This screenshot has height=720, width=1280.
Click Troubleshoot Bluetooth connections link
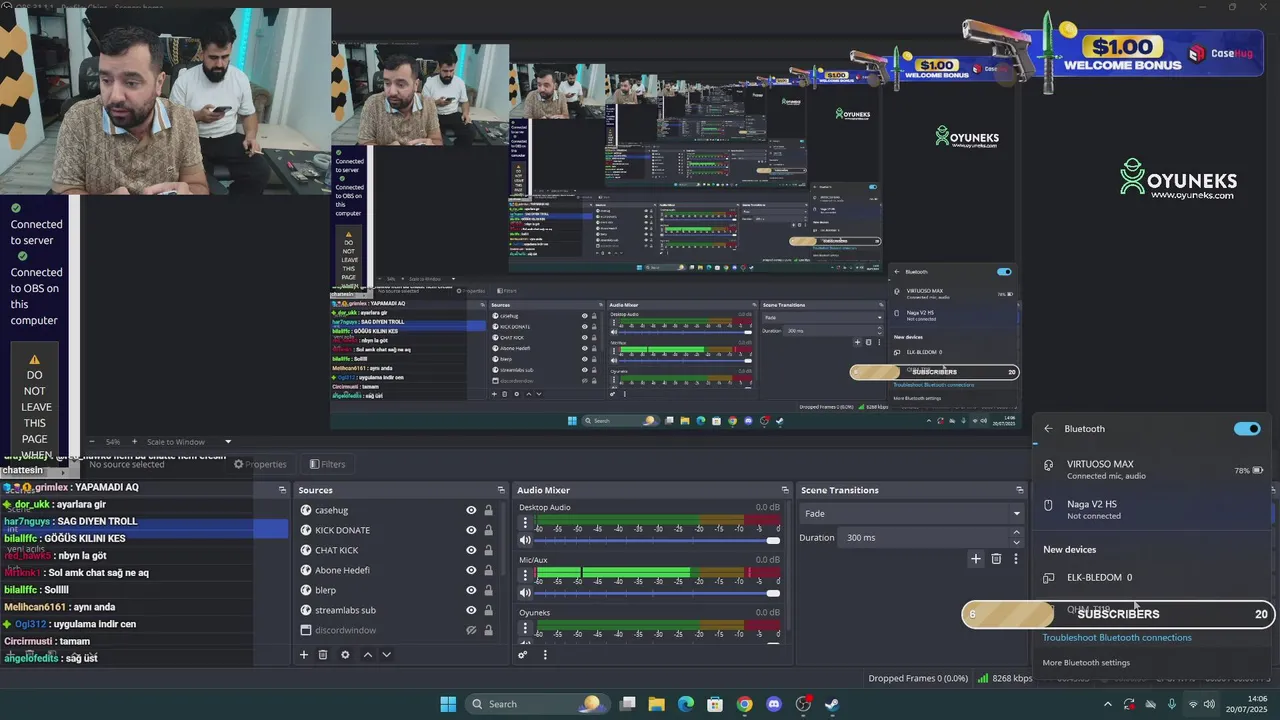pyautogui.click(x=1117, y=638)
